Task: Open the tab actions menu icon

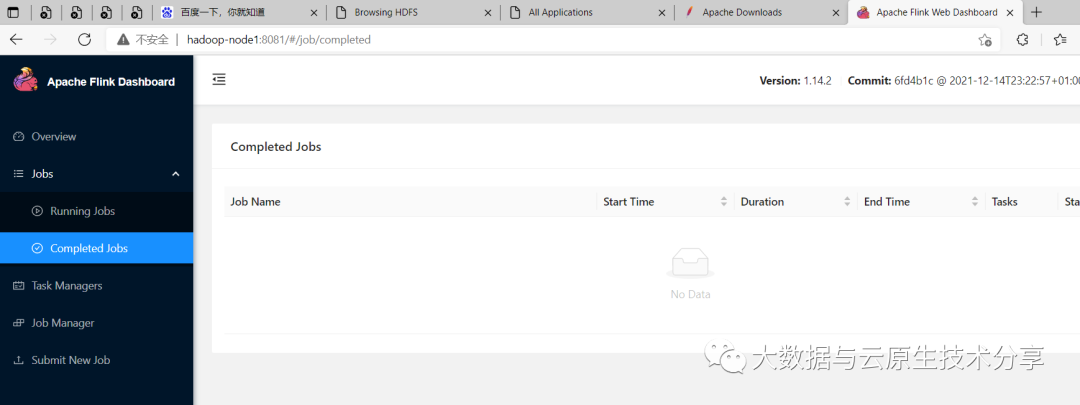Action: point(13,12)
